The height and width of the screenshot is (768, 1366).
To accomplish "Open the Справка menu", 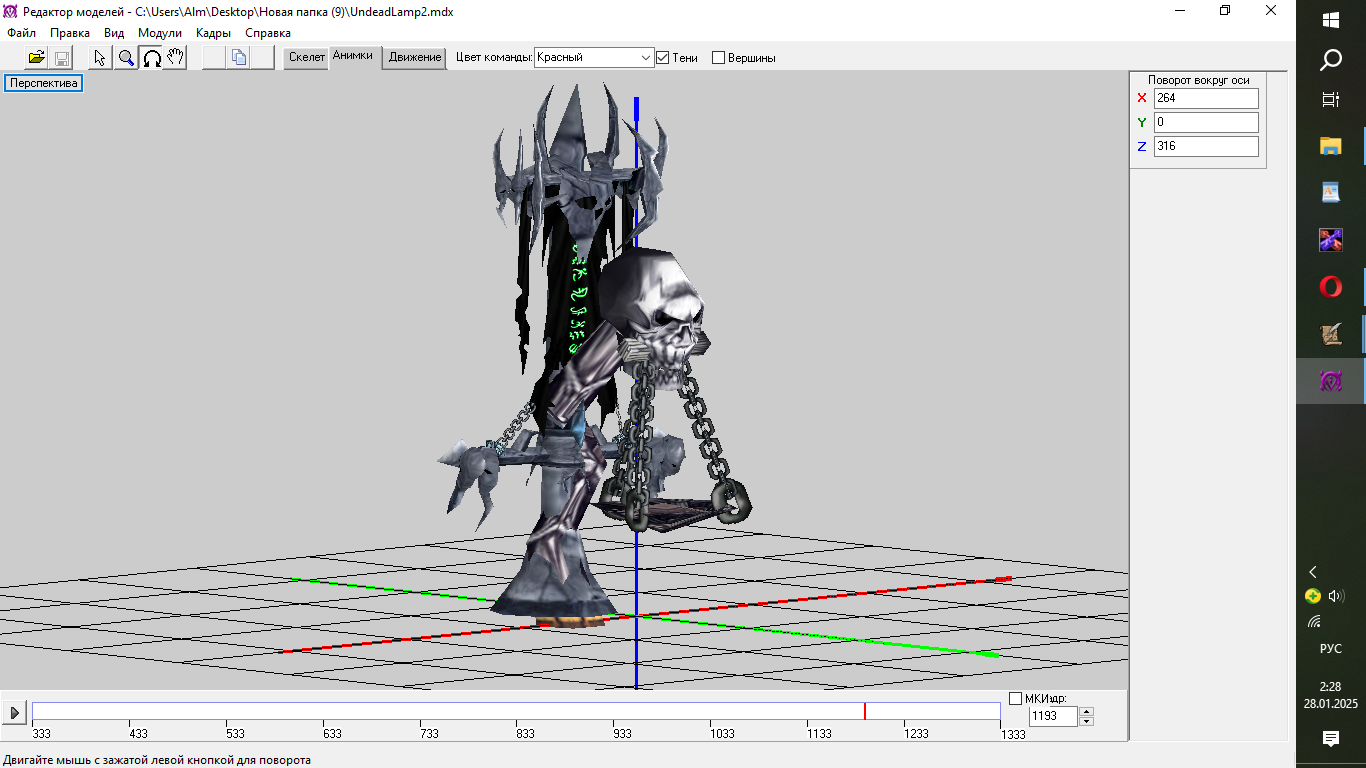I will 268,33.
